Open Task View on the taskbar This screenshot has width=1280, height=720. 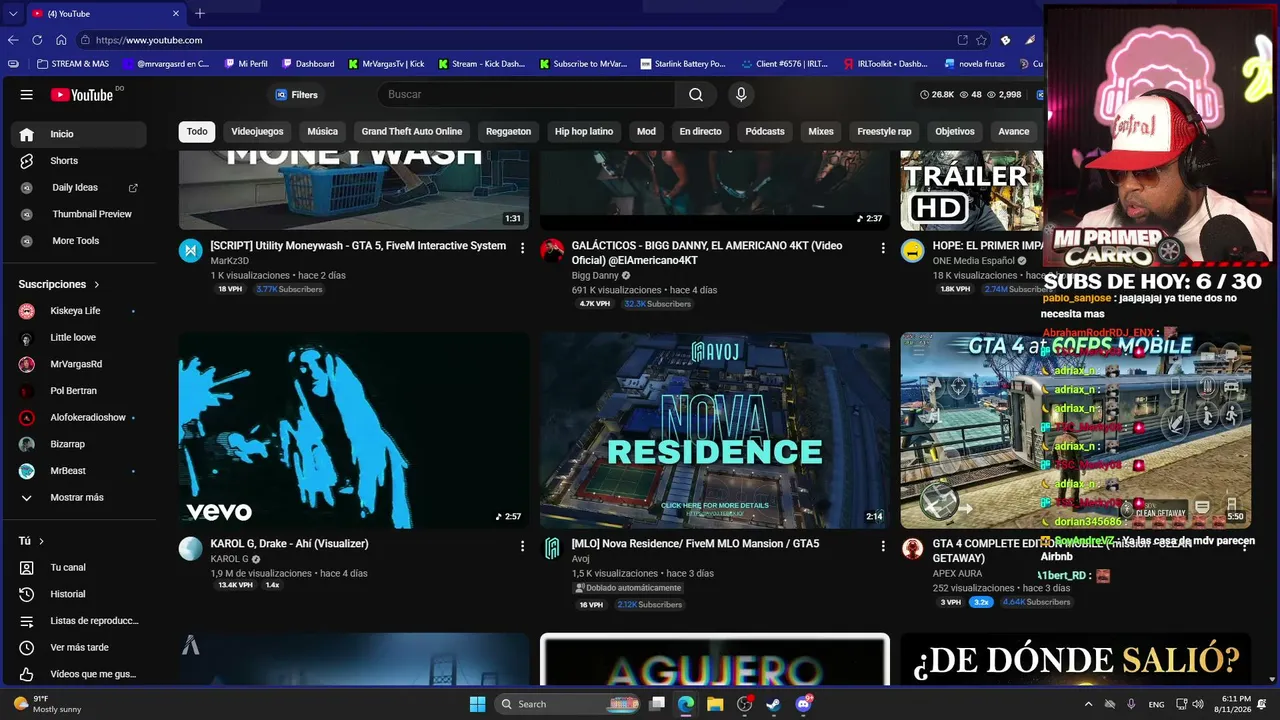(x=657, y=704)
